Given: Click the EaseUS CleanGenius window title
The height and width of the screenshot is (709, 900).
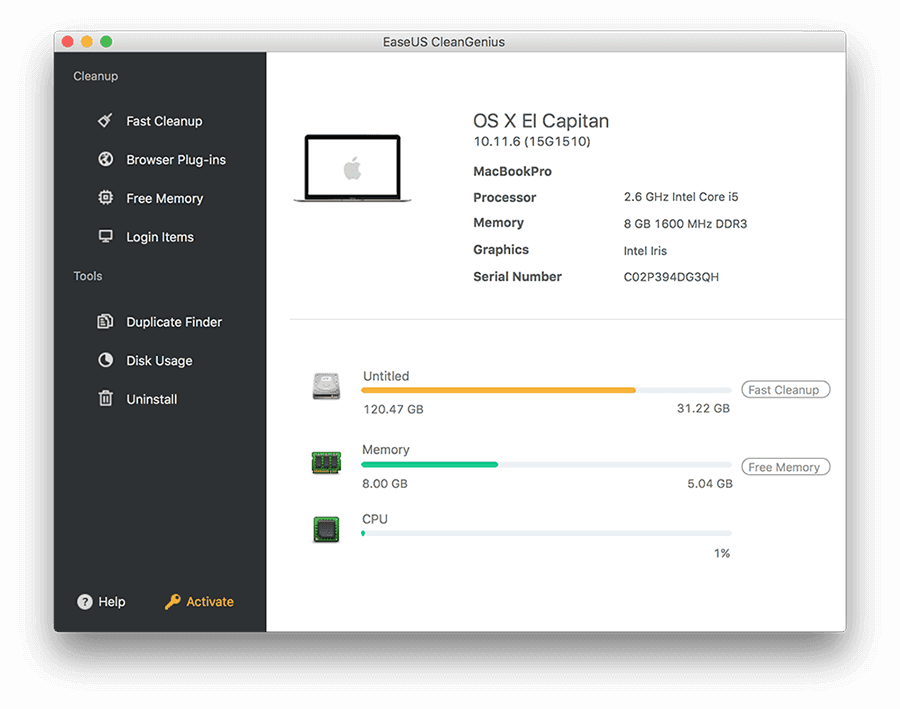Looking at the screenshot, I should point(444,42).
